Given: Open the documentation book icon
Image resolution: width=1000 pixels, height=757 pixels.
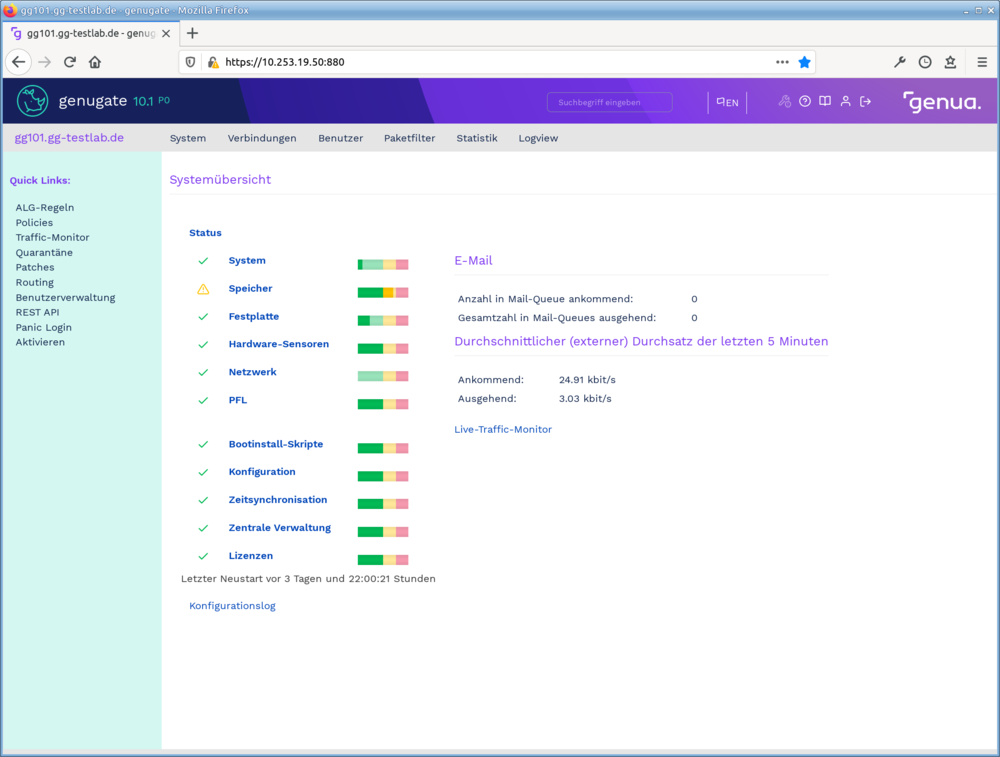Looking at the screenshot, I should click(x=824, y=101).
